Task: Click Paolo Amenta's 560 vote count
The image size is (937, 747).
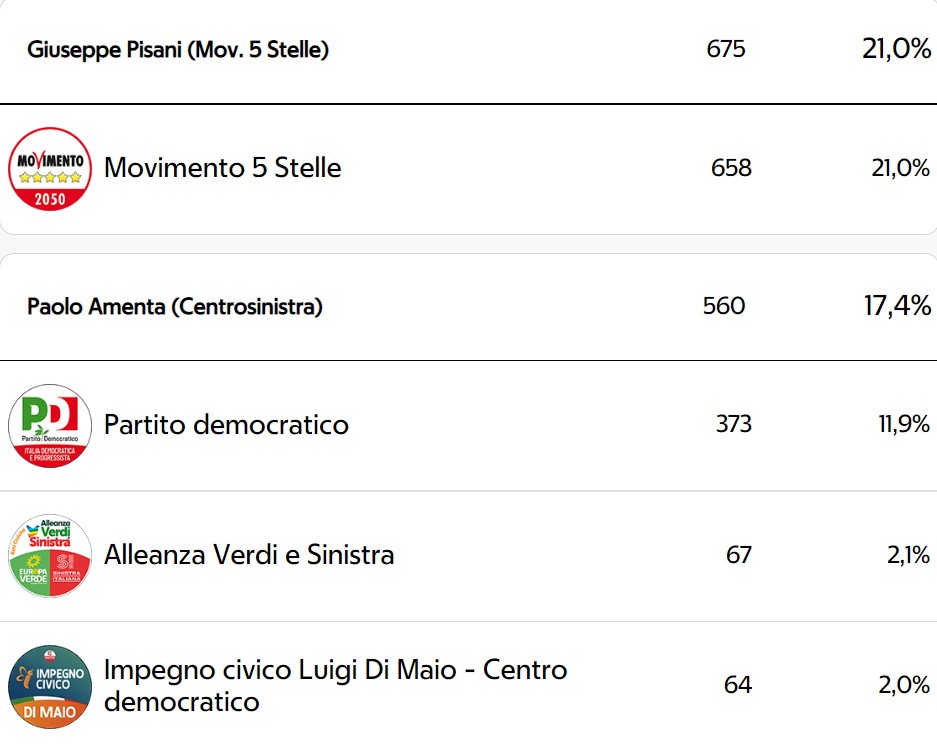Action: pos(724,306)
